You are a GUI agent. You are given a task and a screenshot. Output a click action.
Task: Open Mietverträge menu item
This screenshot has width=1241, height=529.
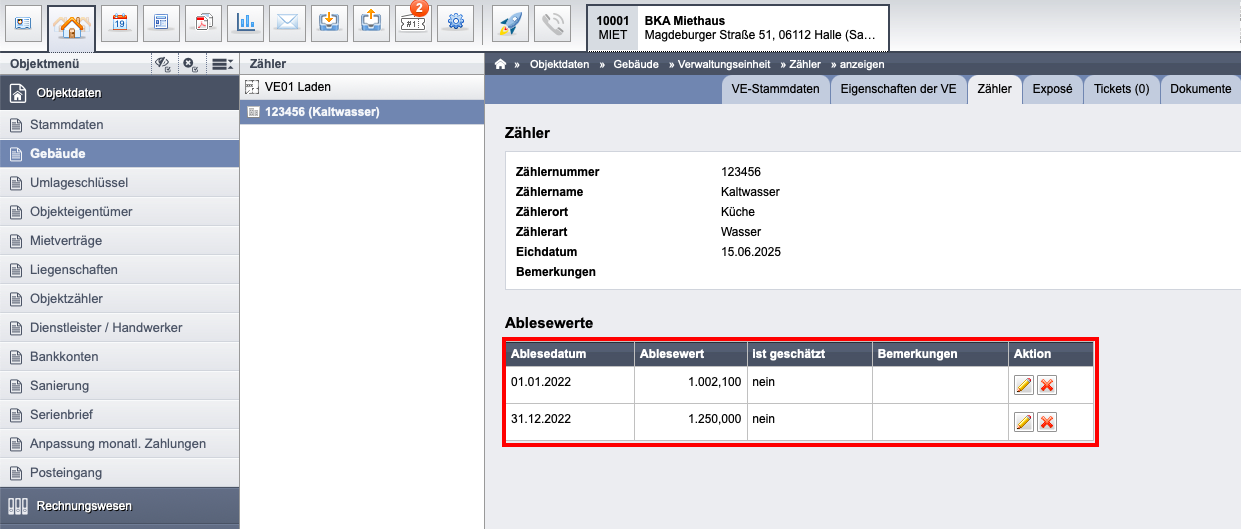(x=120, y=241)
